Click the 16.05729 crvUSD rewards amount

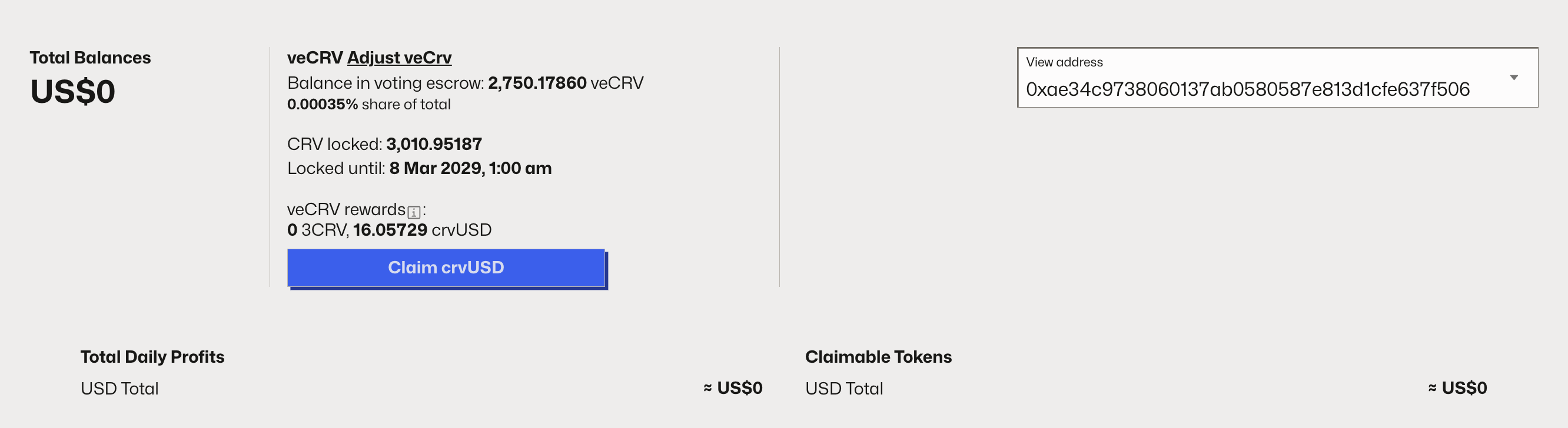(390, 230)
